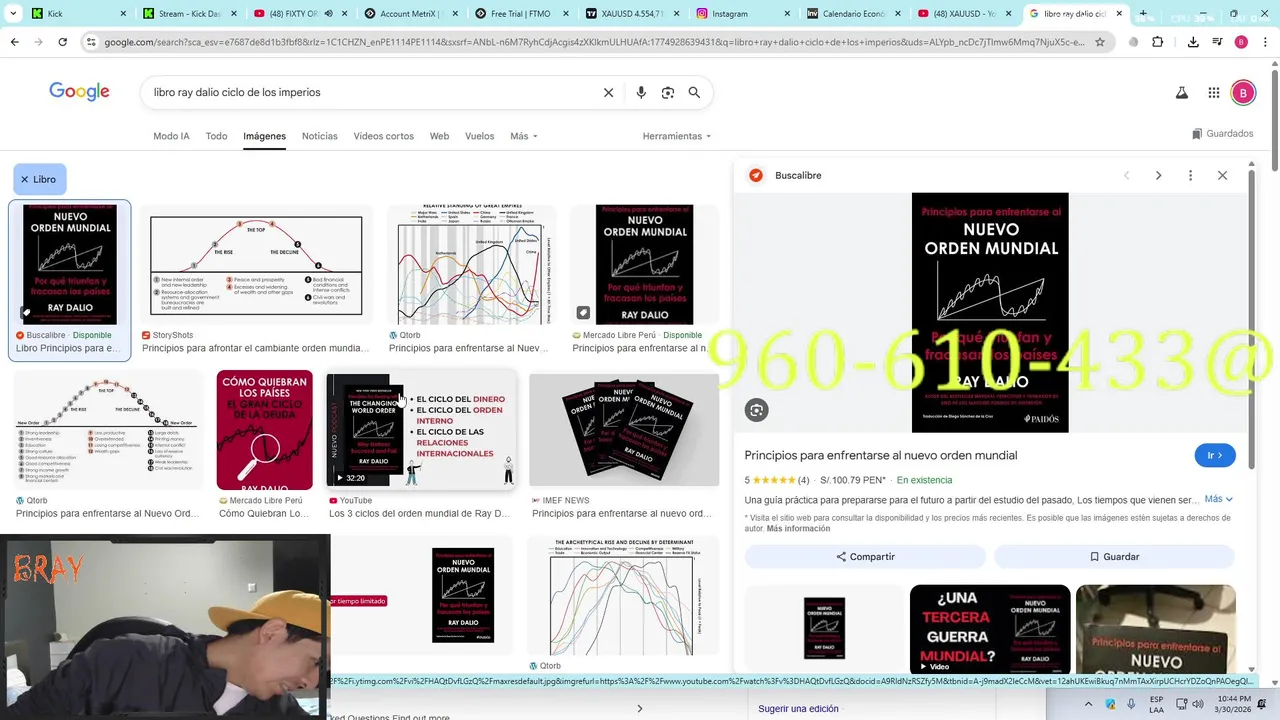Show hidden system tray icons
The height and width of the screenshot is (720, 1280).
coord(1088,704)
